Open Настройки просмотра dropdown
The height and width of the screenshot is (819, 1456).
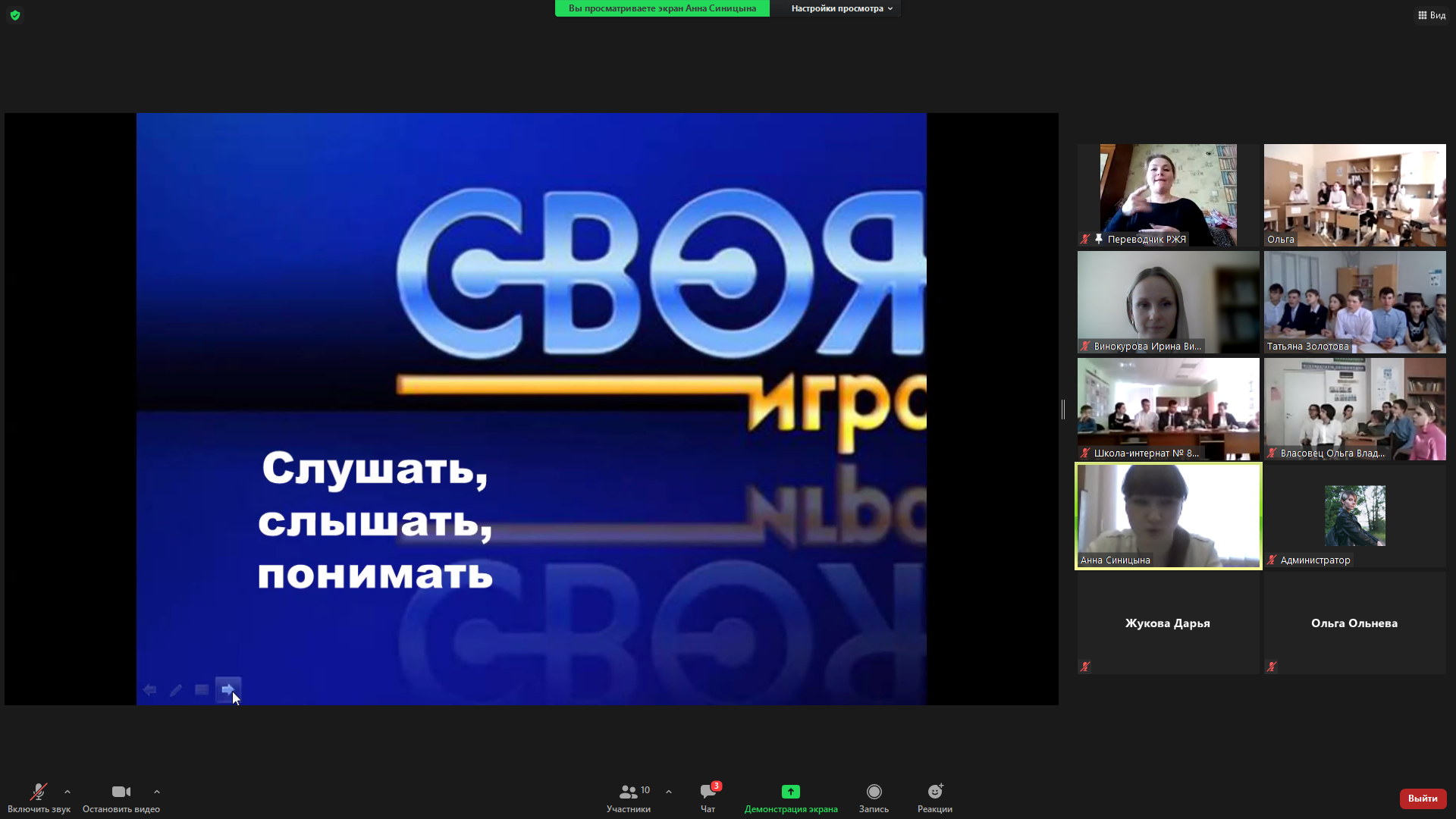(x=841, y=8)
